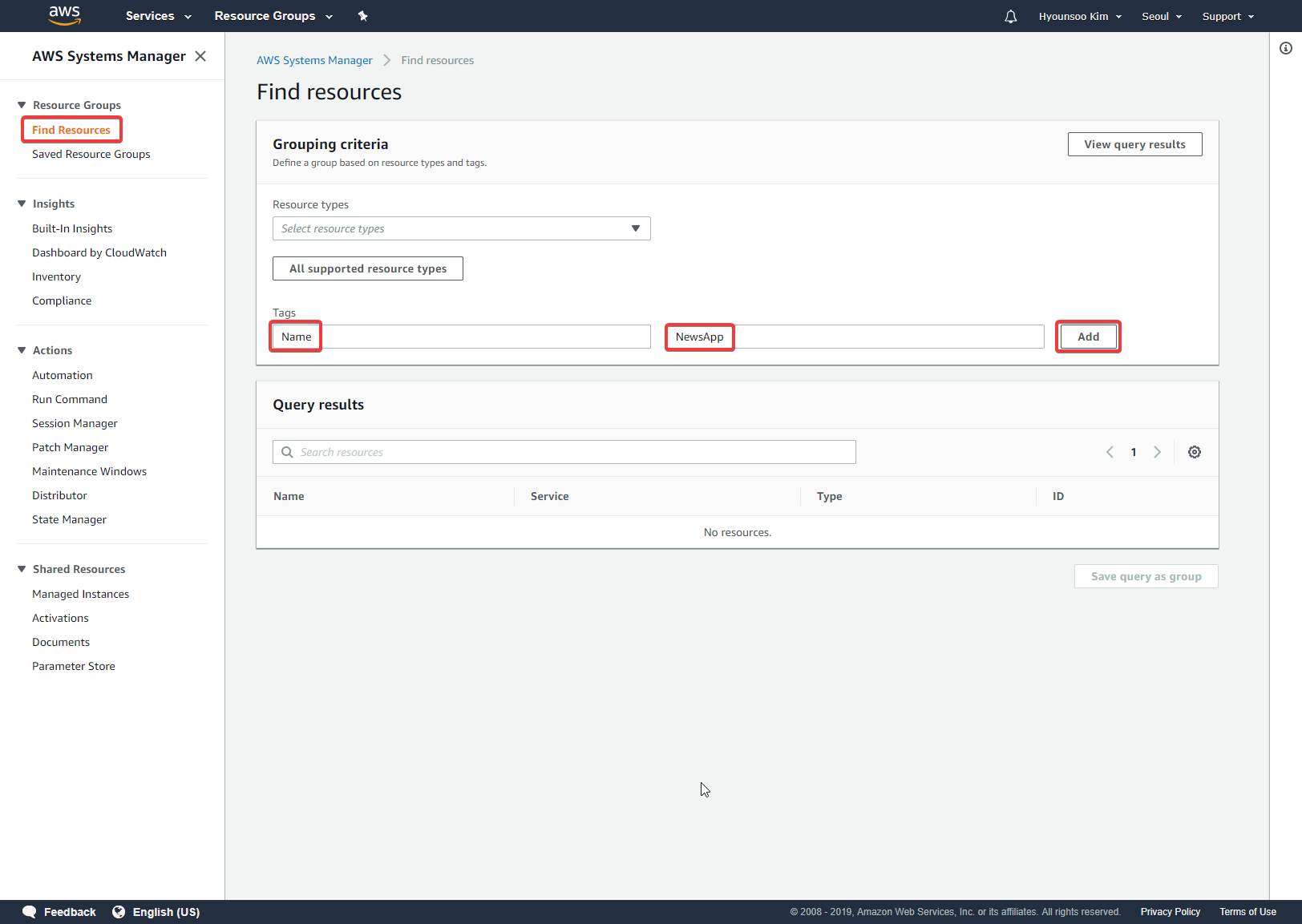This screenshot has height=924, width=1302.
Task: Open Saved Resource Groups
Action: point(91,154)
